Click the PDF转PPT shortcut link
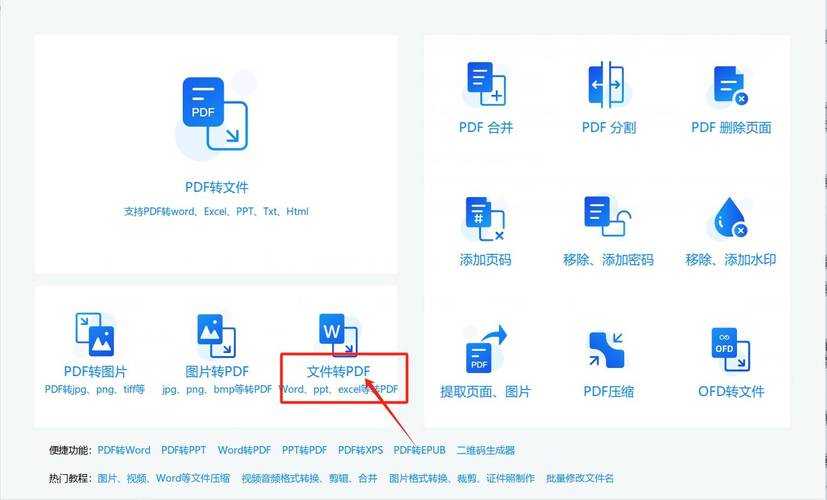The image size is (827, 500). [x=184, y=450]
